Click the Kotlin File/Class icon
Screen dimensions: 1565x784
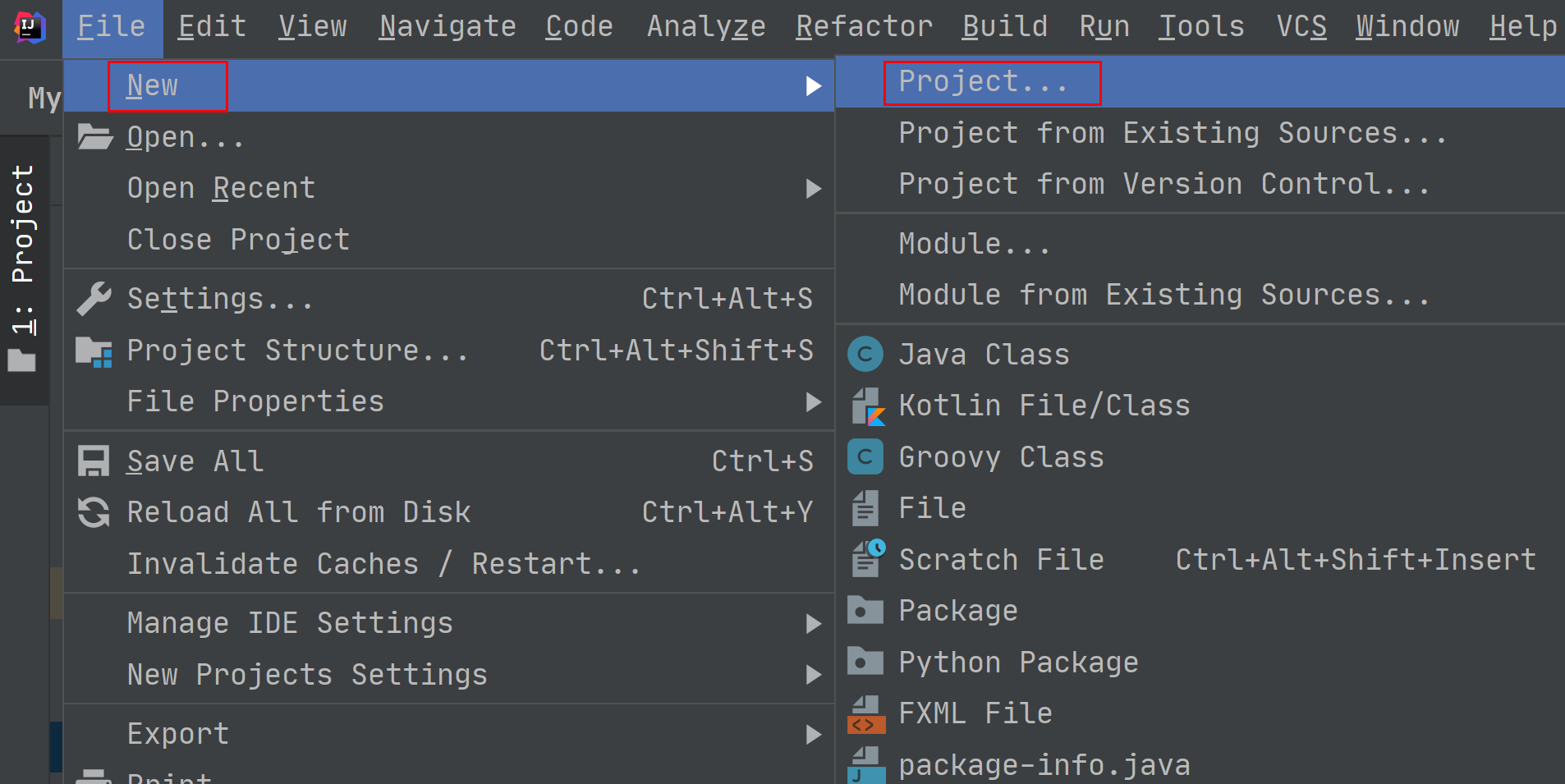(x=867, y=406)
